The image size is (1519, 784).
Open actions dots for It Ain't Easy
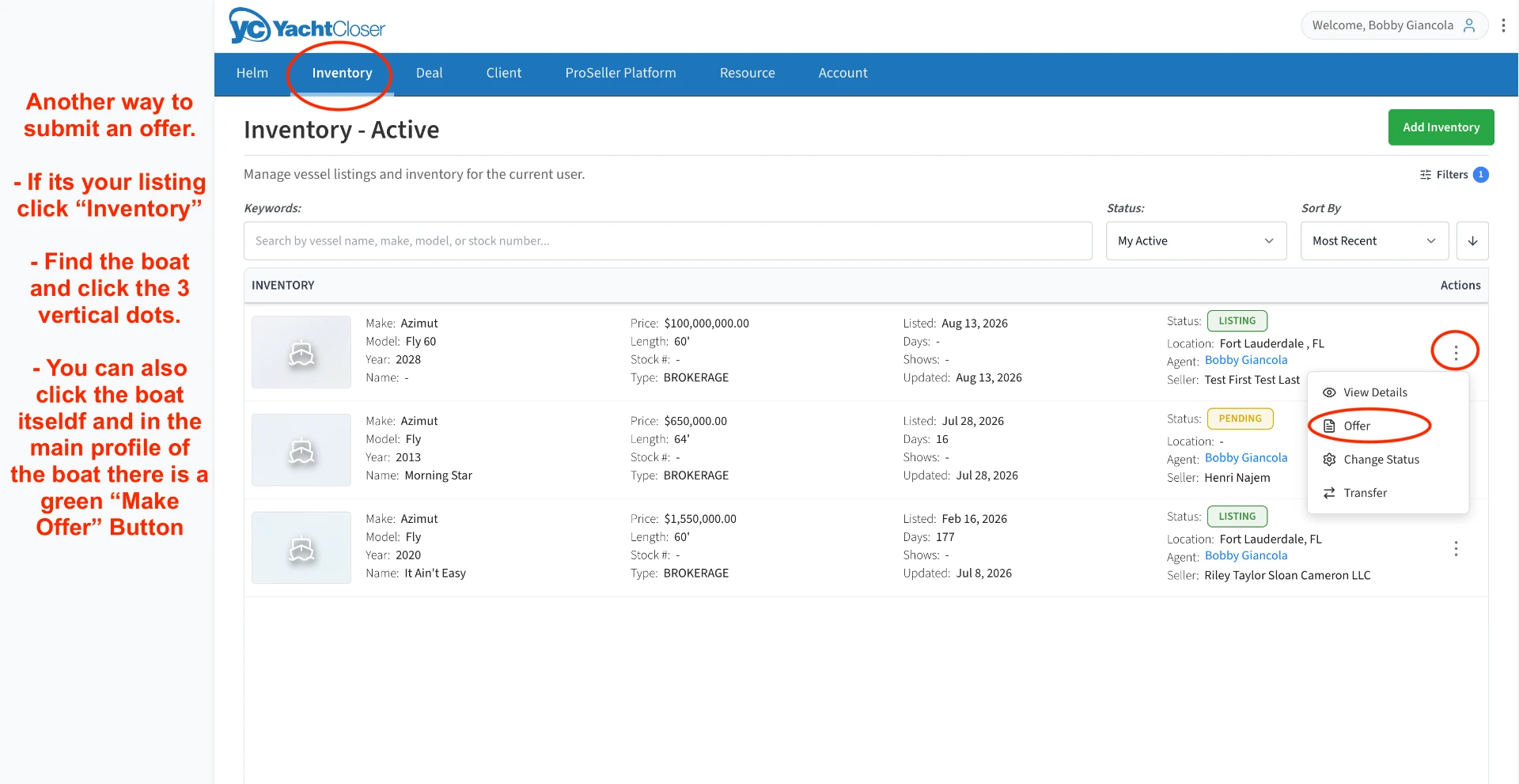pyautogui.click(x=1456, y=548)
